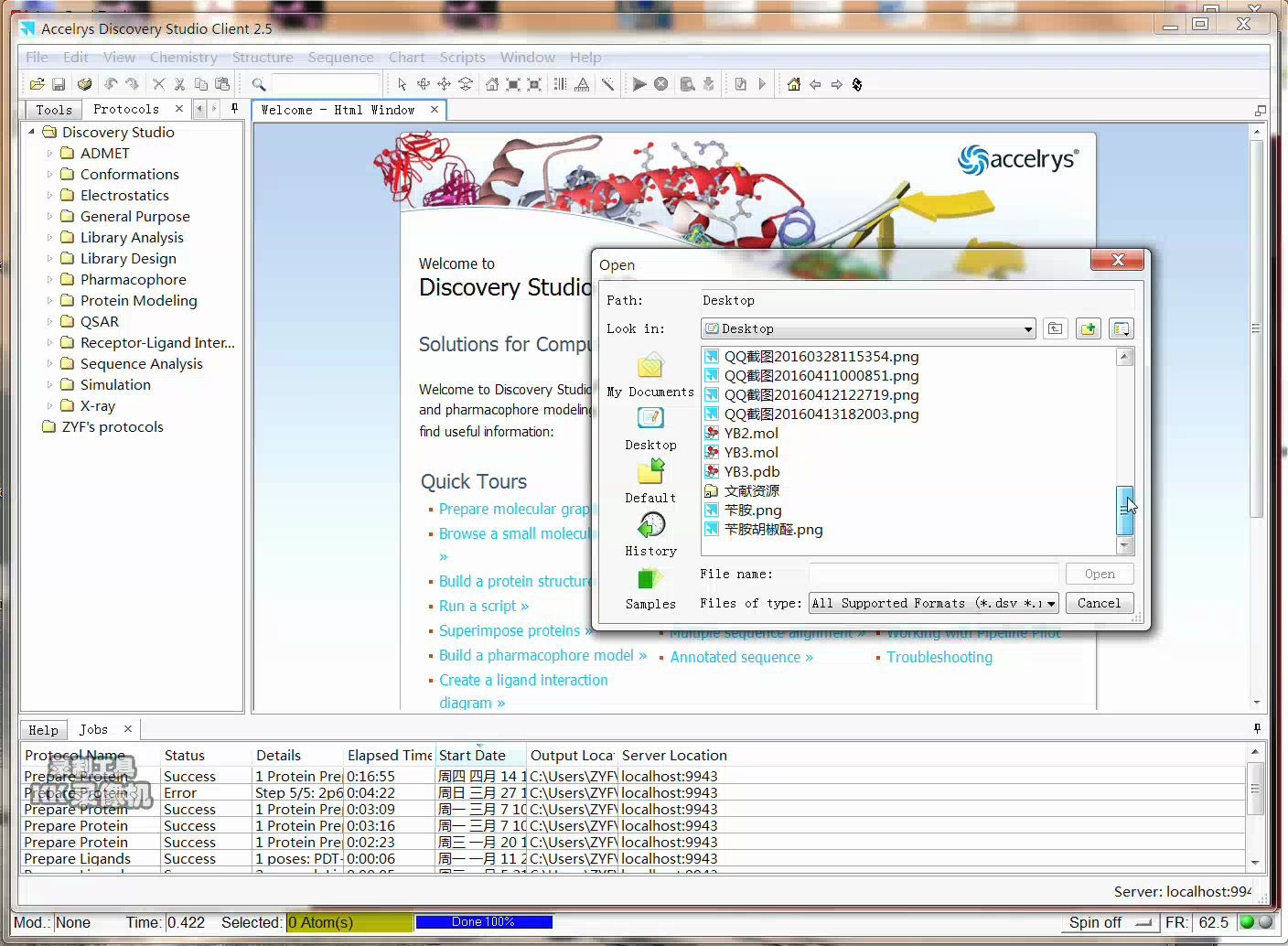Click the Done 100% progress bar
Viewport: 1288px width, 946px height.
click(x=483, y=921)
